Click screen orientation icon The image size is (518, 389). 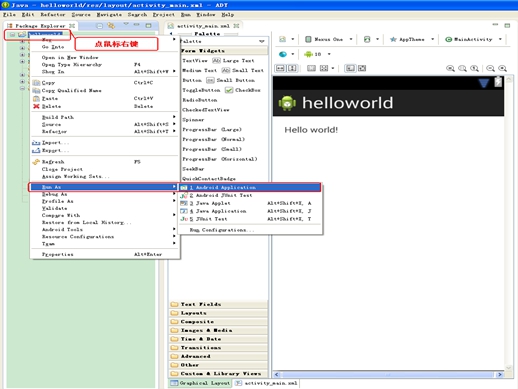pos(367,39)
